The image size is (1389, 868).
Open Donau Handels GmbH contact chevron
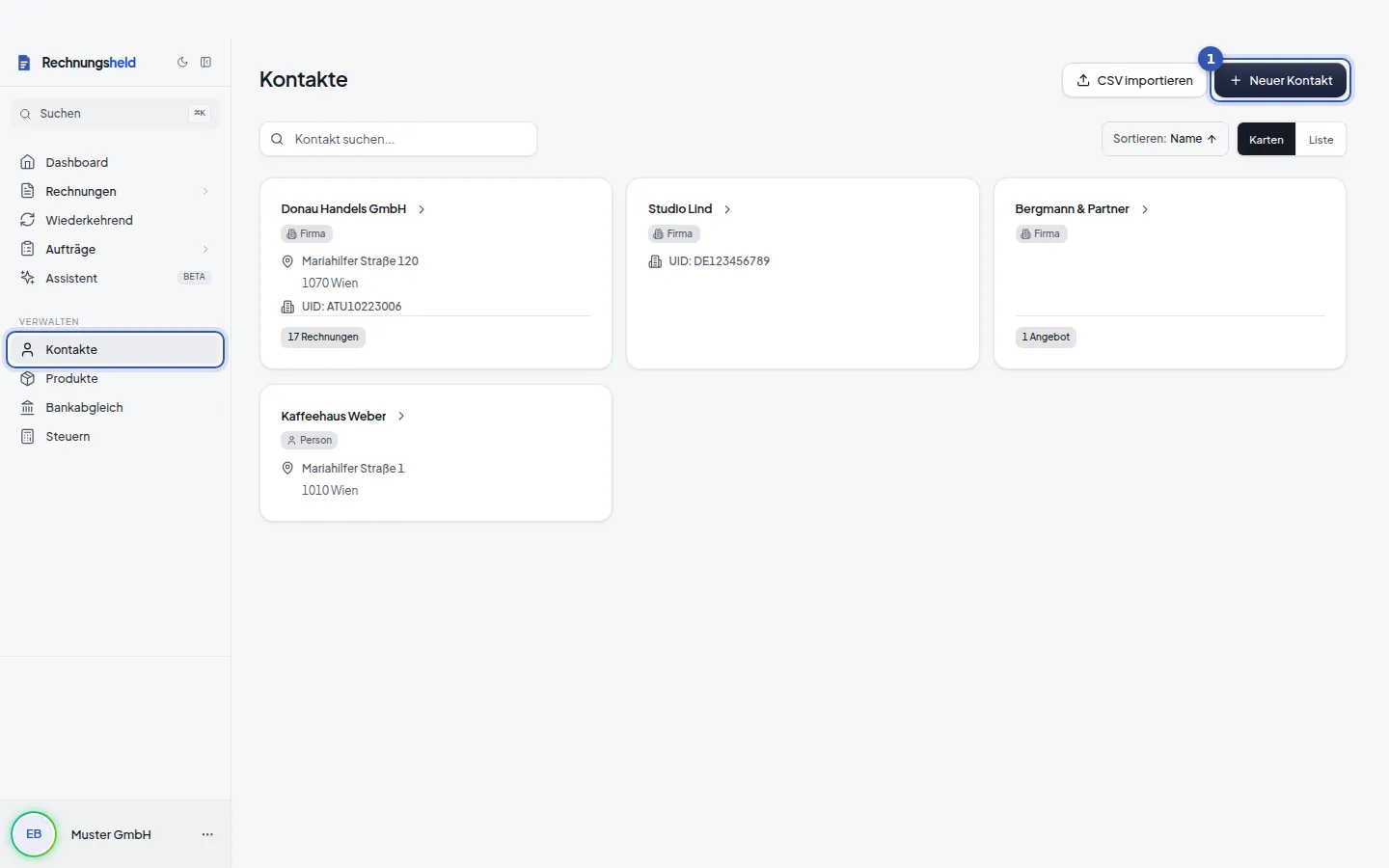(422, 209)
